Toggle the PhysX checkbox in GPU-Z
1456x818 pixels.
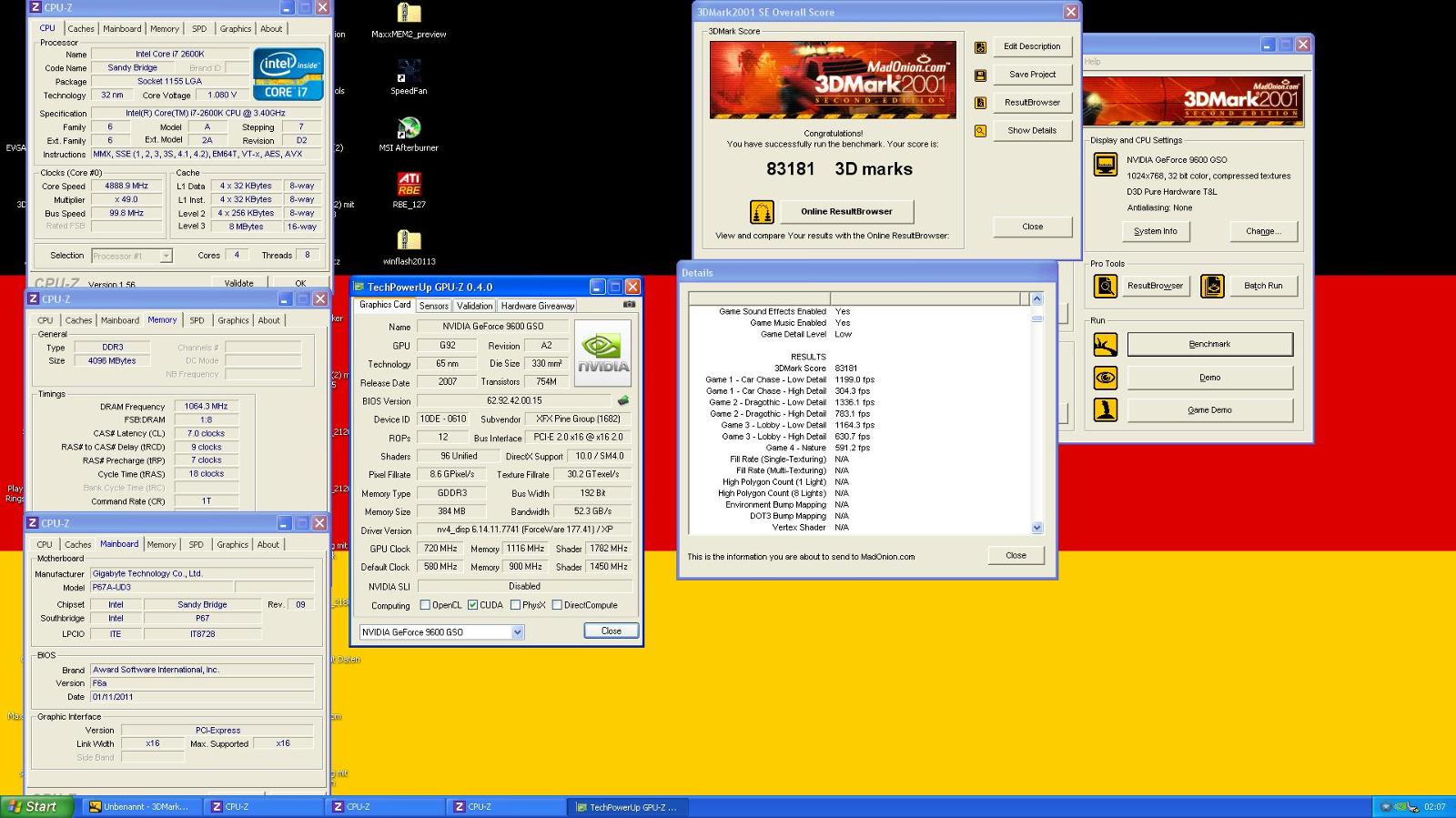[x=515, y=605]
